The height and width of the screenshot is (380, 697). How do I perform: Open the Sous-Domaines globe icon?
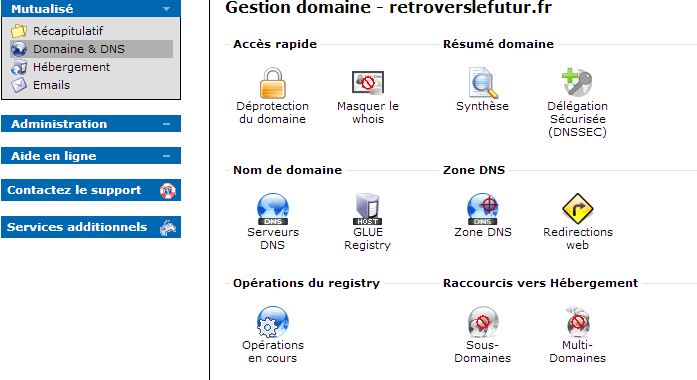point(482,322)
